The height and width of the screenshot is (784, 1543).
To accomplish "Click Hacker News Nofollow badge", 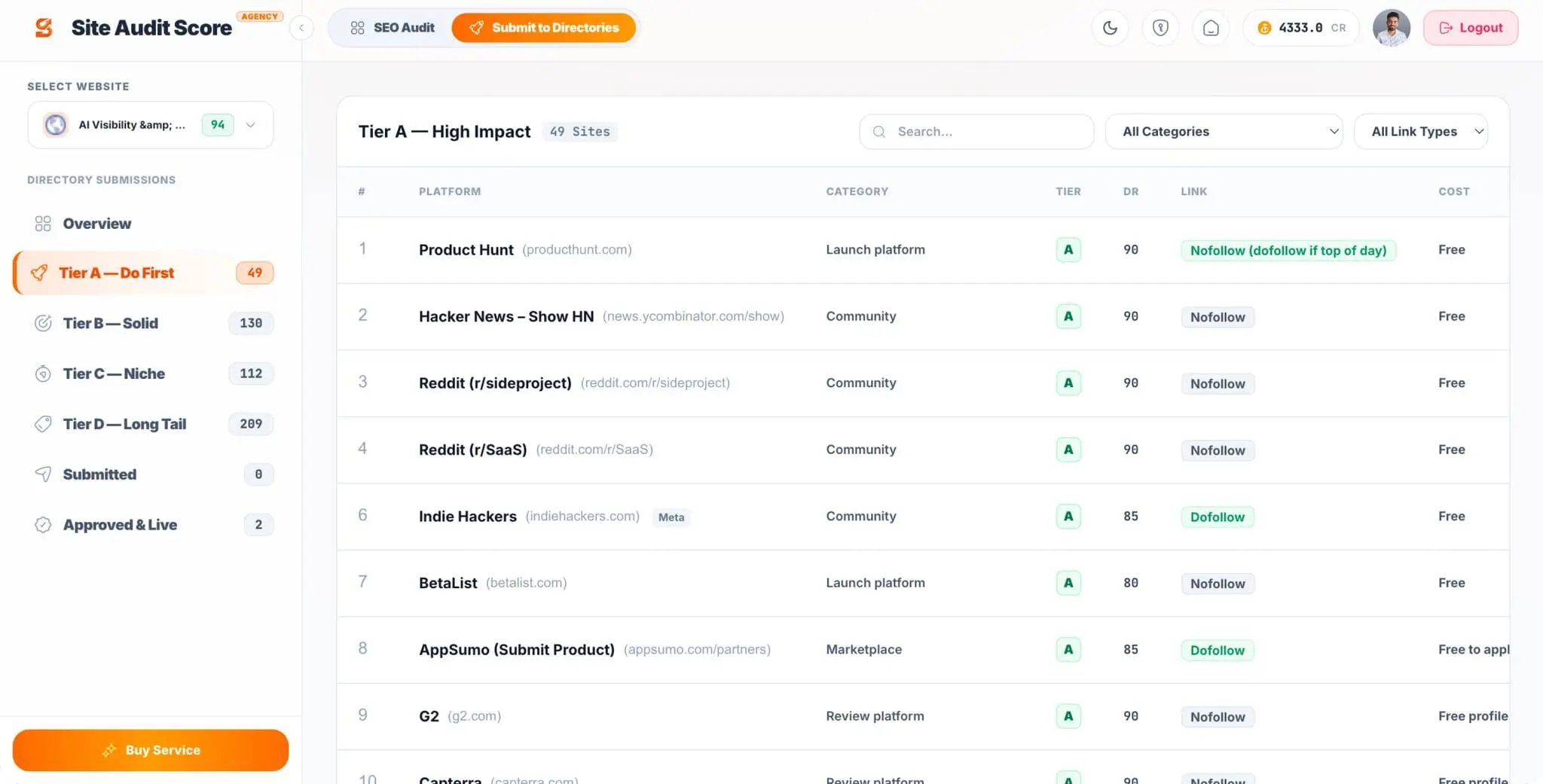I will coord(1218,317).
